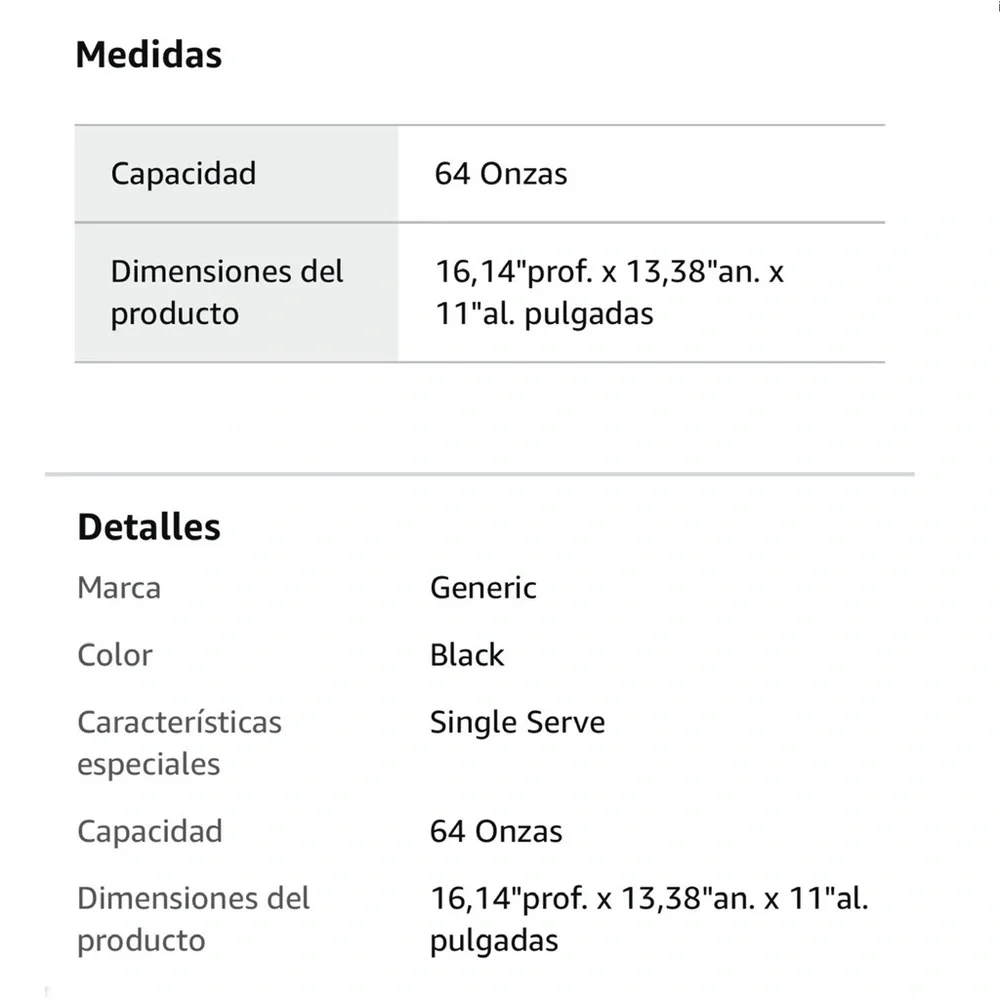Select the 64 Onzas value in Medidas table

point(501,173)
